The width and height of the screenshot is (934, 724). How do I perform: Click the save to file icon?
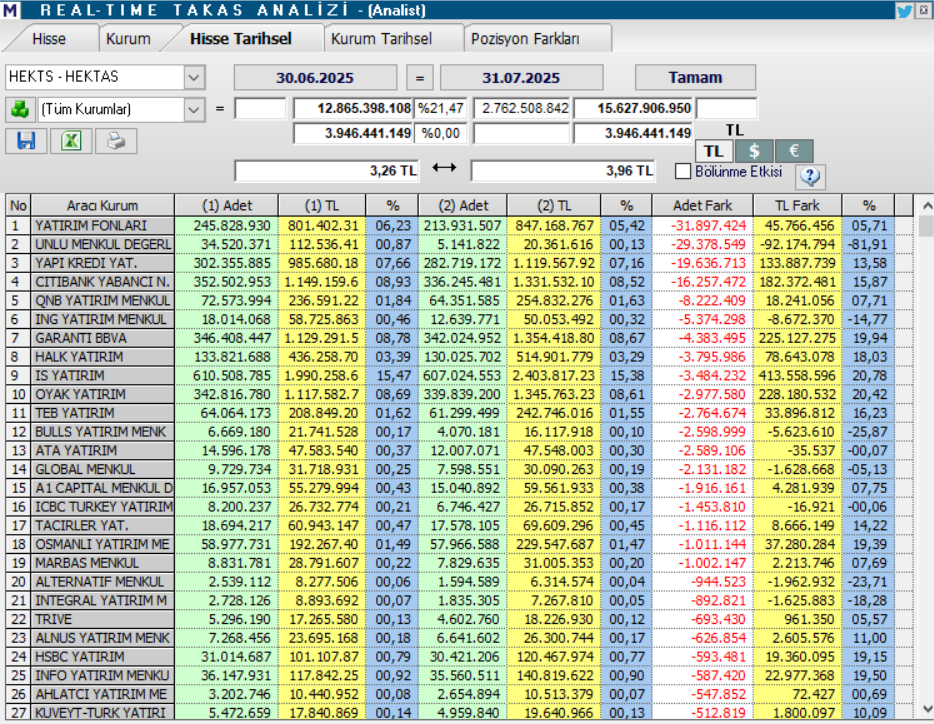(27, 141)
